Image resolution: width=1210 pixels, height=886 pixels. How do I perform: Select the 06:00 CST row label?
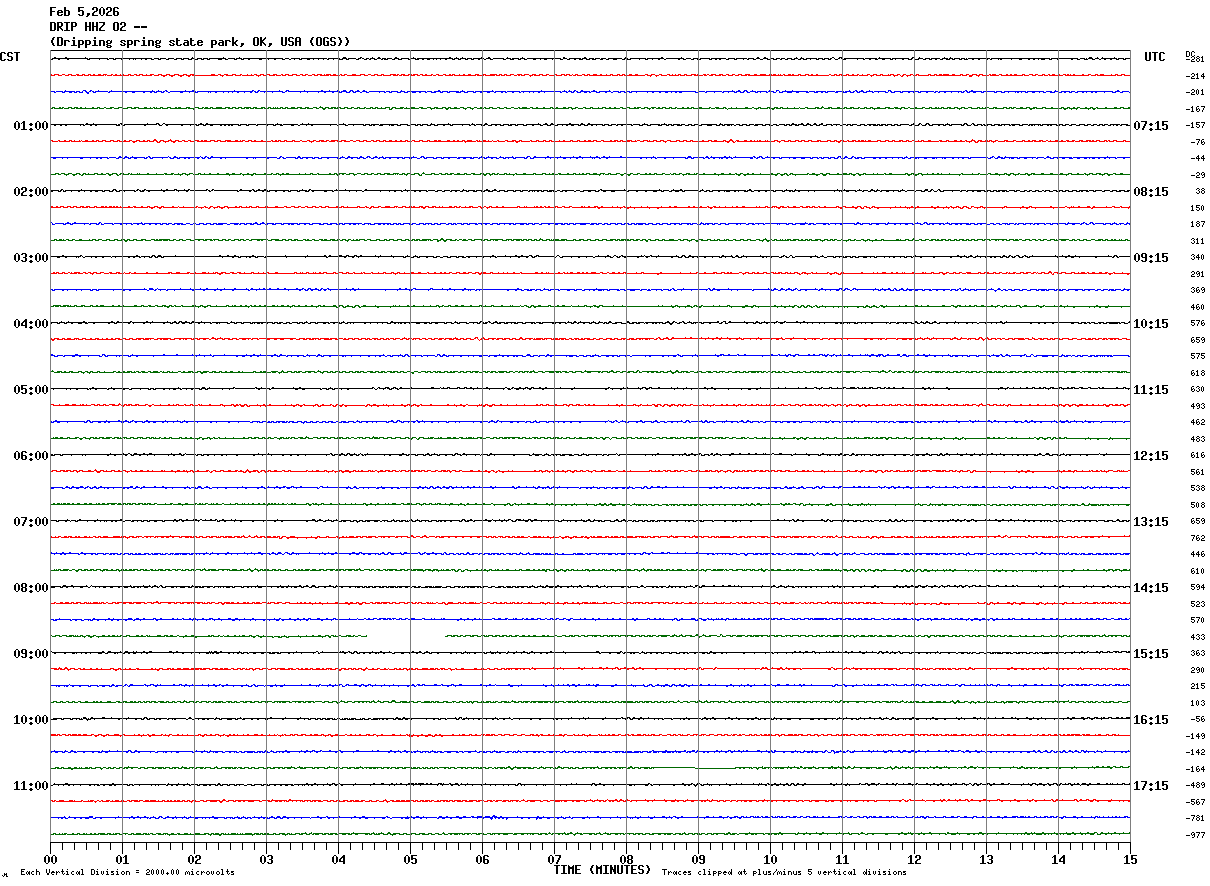tap(31, 456)
